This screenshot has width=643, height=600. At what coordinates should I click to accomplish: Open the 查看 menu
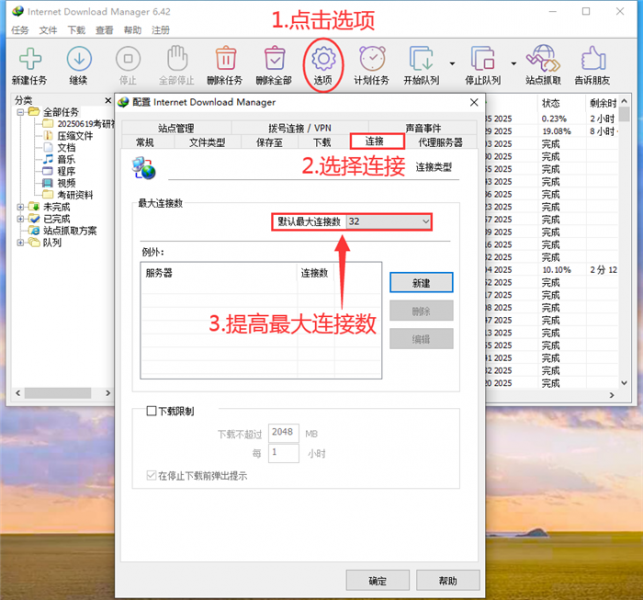104,30
